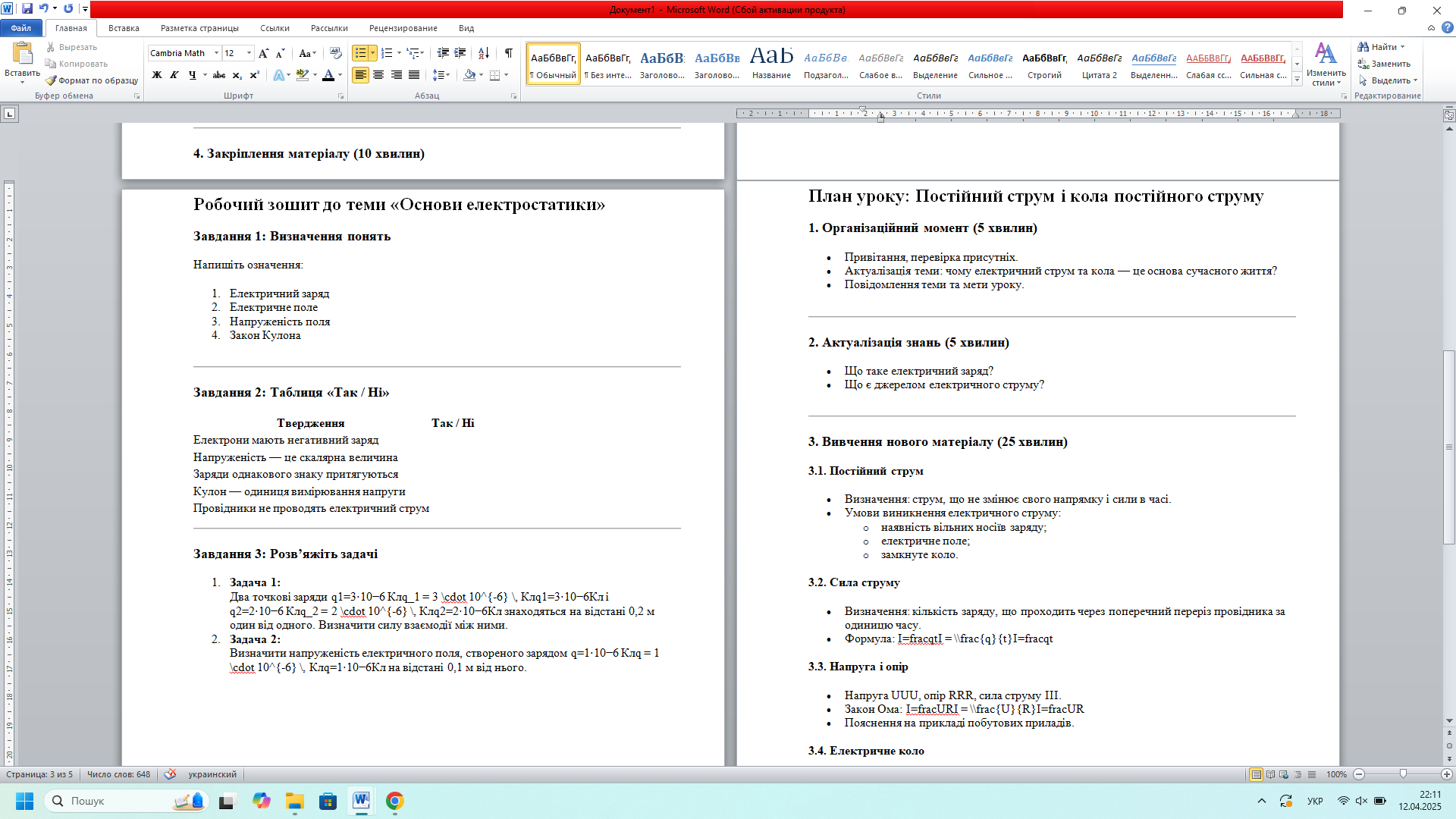Click language indicator украинский in status bar
The height and width of the screenshot is (819, 1456).
click(212, 774)
